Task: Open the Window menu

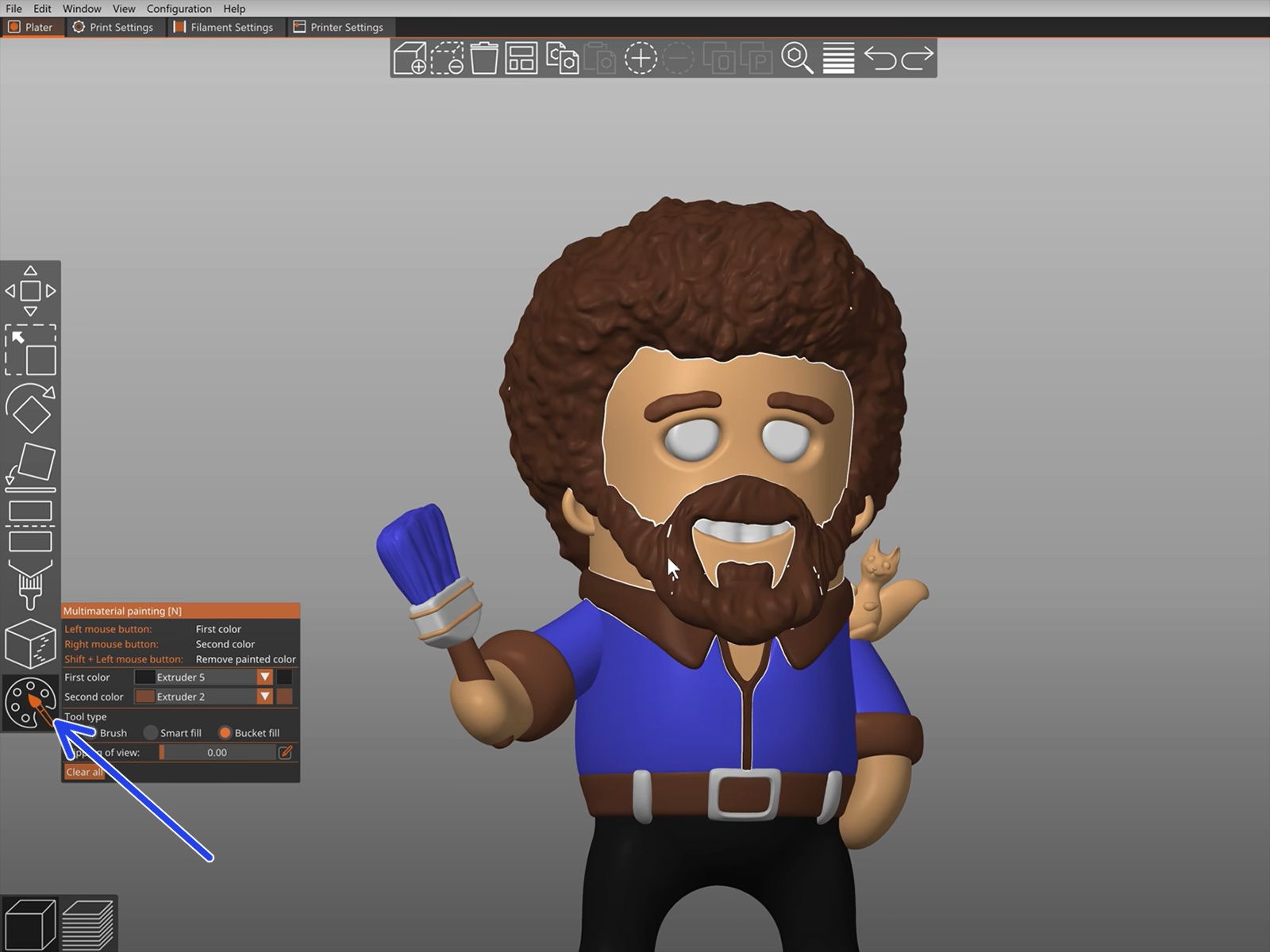Action: tap(82, 9)
